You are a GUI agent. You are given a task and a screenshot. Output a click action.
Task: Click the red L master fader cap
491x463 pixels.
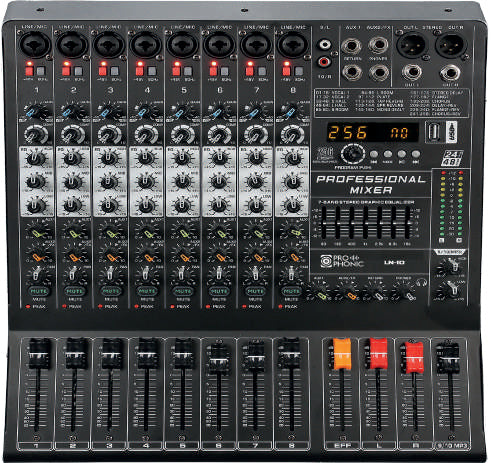(379, 353)
